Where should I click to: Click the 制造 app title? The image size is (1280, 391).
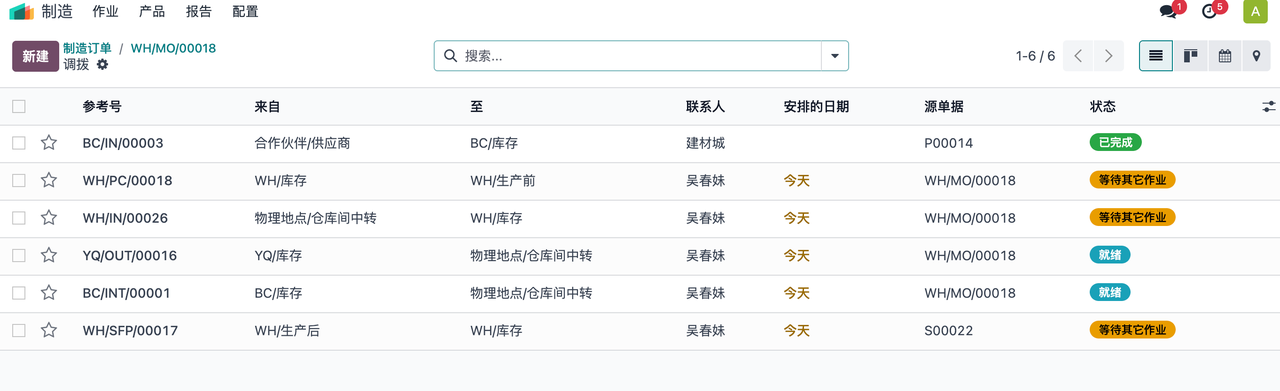57,12
